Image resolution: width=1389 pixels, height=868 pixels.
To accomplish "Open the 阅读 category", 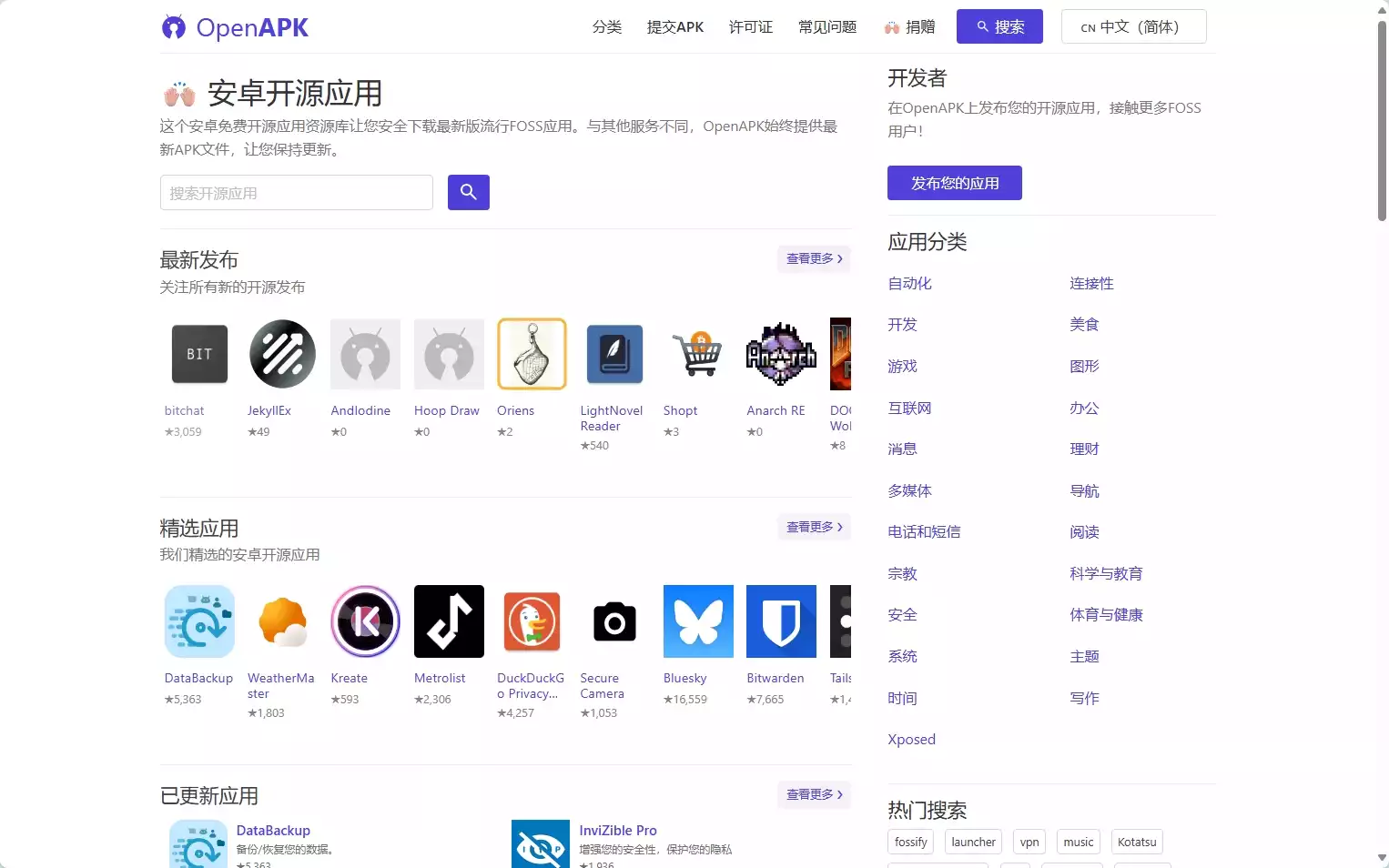I will point(1085,532).
